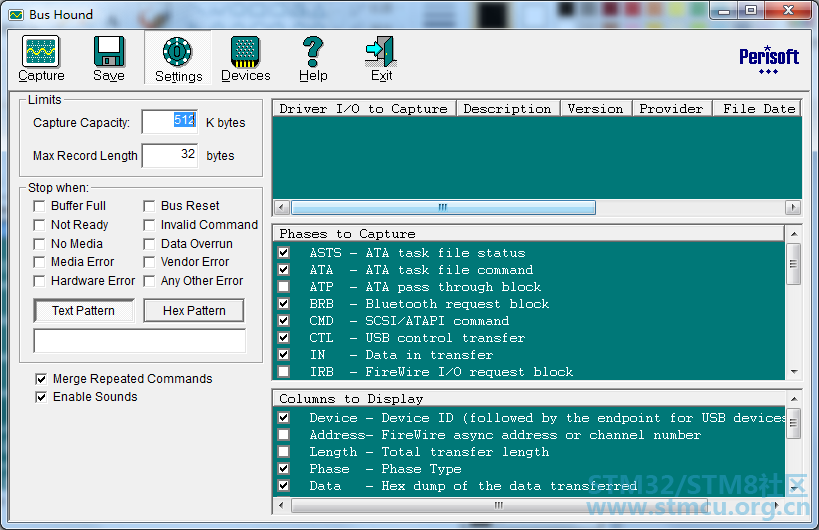
Task: Click the Hex Pattern button
Action: point(194,311)
